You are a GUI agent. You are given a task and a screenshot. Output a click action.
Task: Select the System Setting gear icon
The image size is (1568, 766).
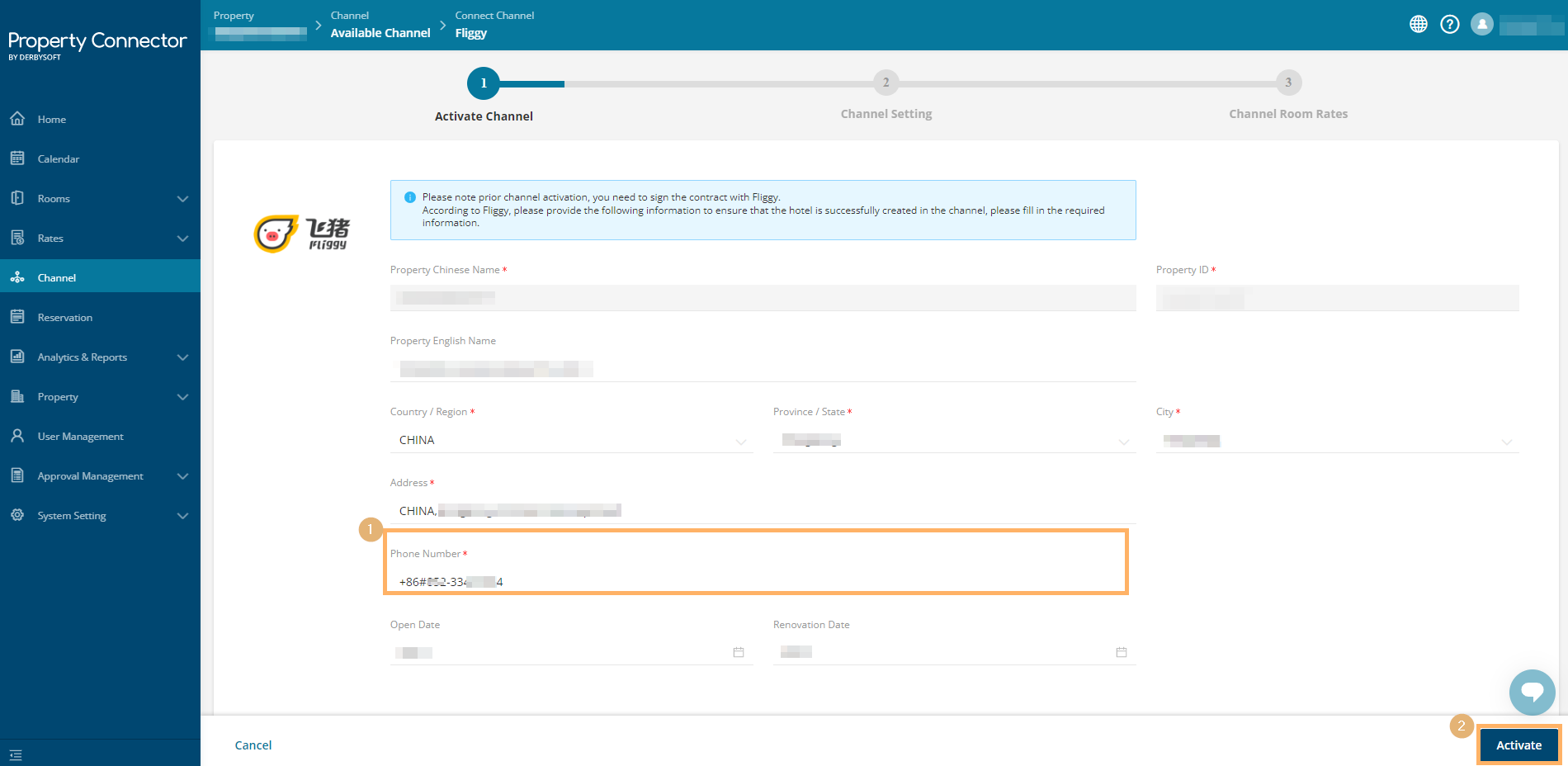(17, 515)
